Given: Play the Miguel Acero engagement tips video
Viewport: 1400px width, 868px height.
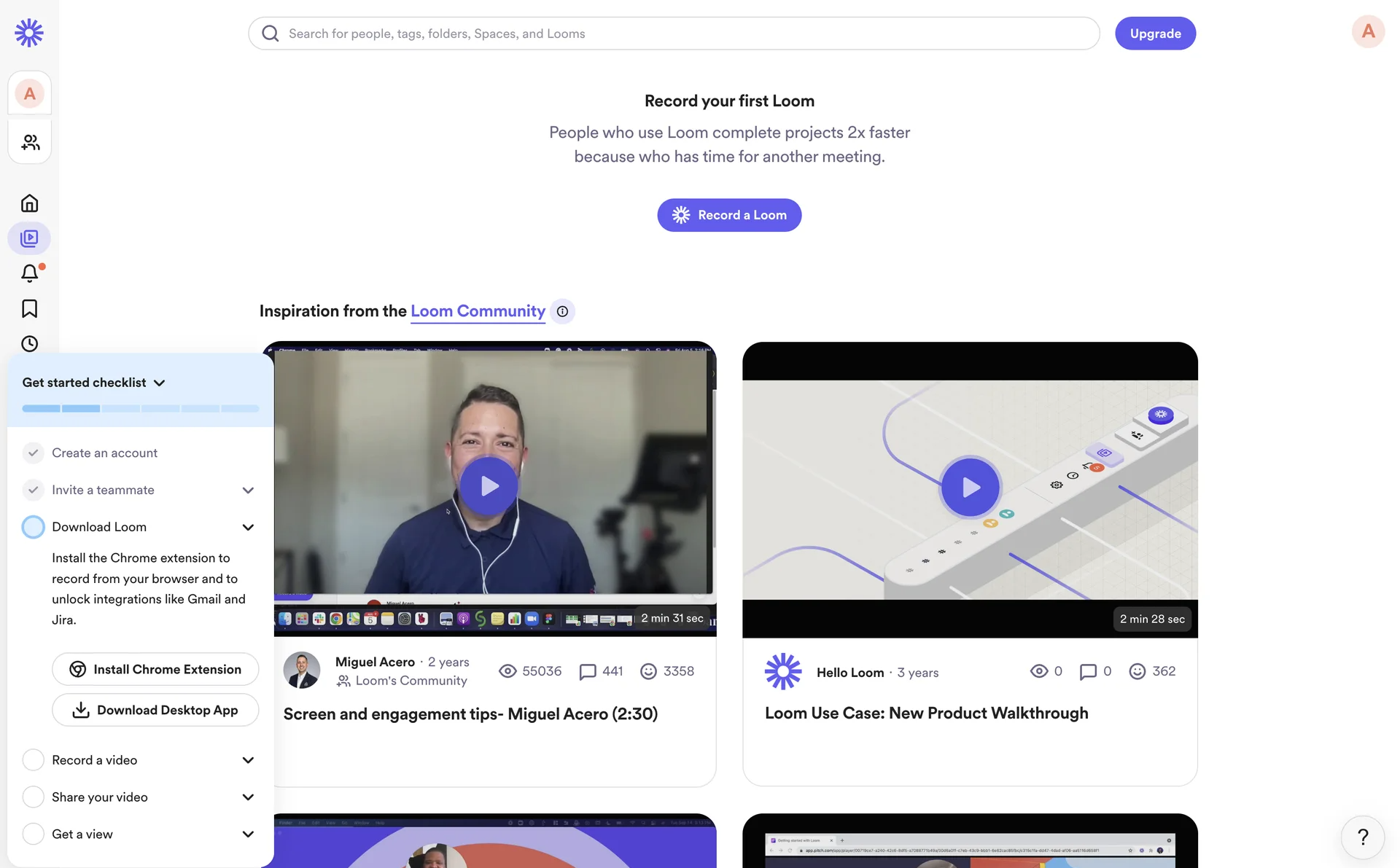Looking at the screenshot, I should click(489, 486).
